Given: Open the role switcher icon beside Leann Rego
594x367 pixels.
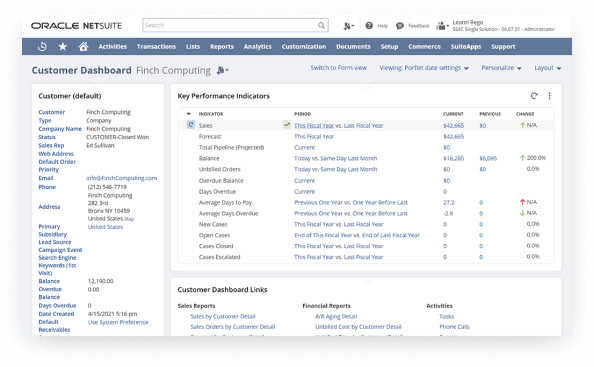Looking at the screenshot, I should [442, 26].
